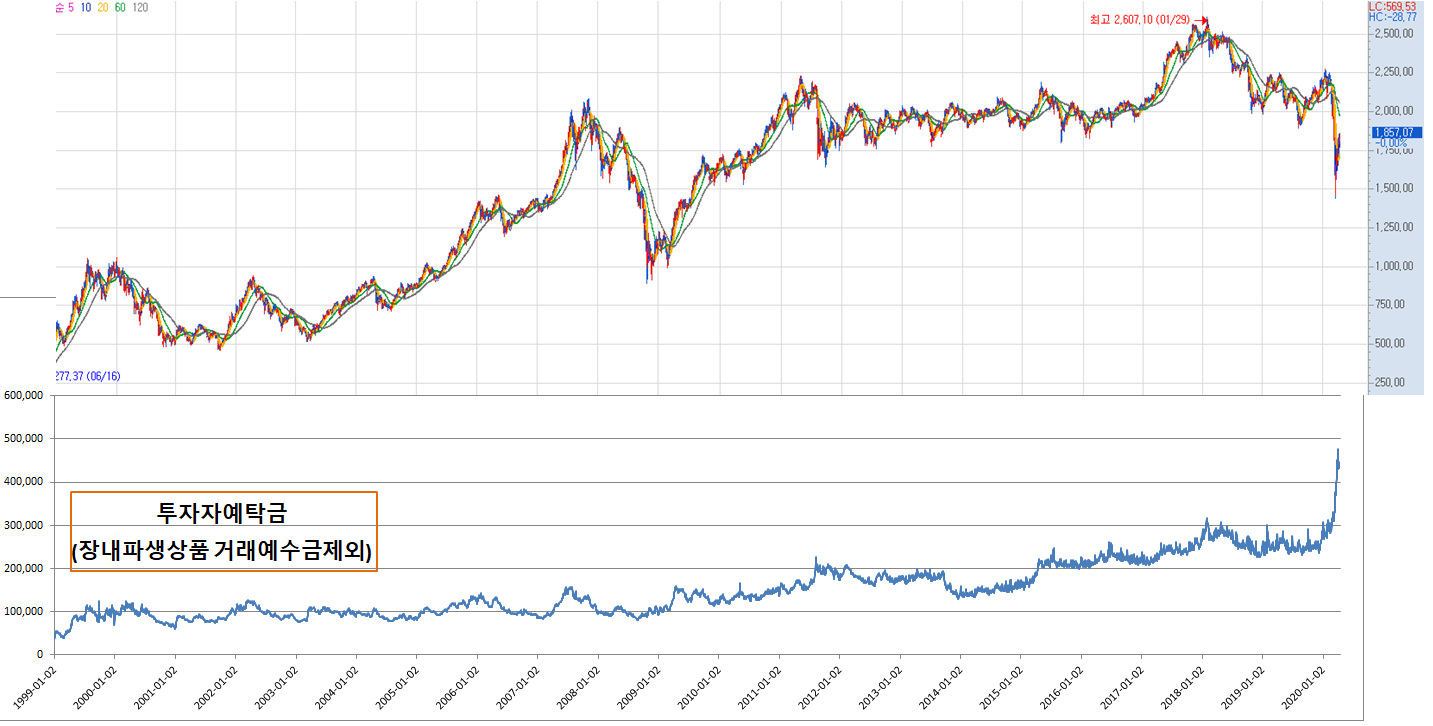Click the blue 10-day moving average label
1433x726 pixels.
[x=86, y=7]
